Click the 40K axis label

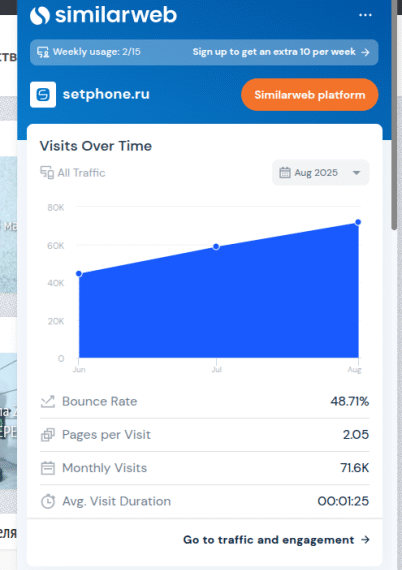pos(56,283)
